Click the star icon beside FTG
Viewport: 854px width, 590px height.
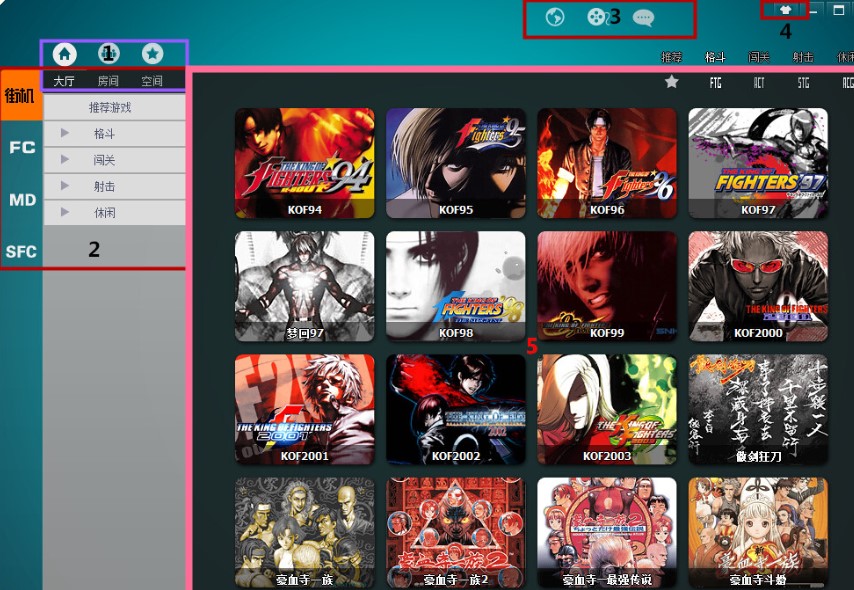click(672, 82)
